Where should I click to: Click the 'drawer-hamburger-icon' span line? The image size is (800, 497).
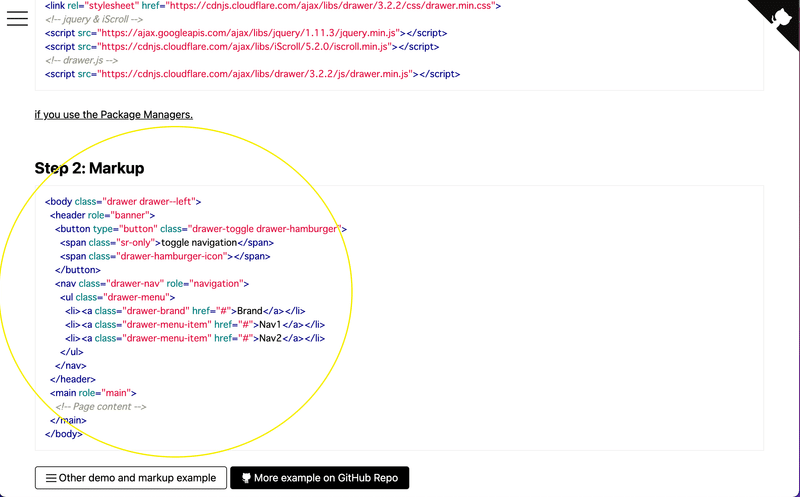[165, 256]
